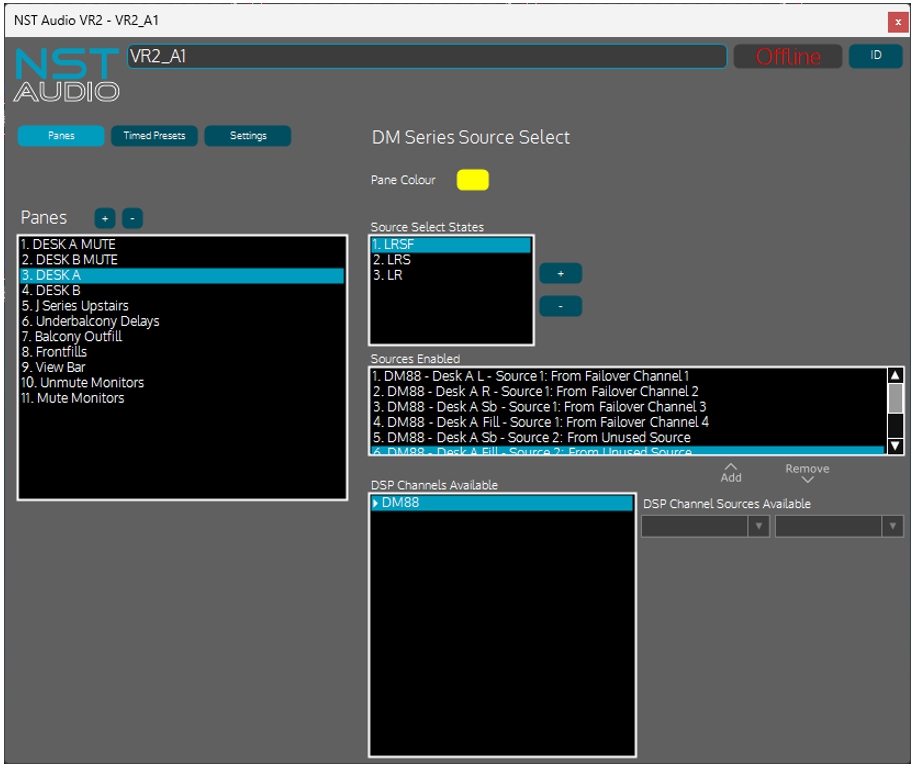Click the VR2_A1 device name field
Viewport: 915px width, 767px height.
[427, 57]
